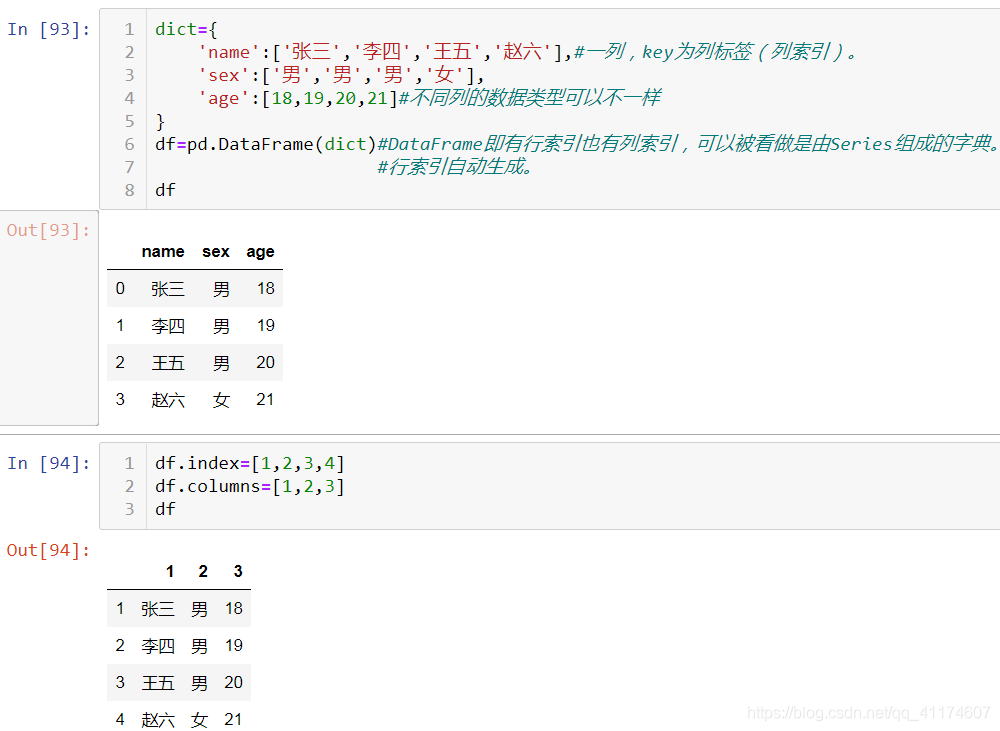Click the 'sex' list line in cell 93
Screen dimensions: 1000x731
pos(341,75)
